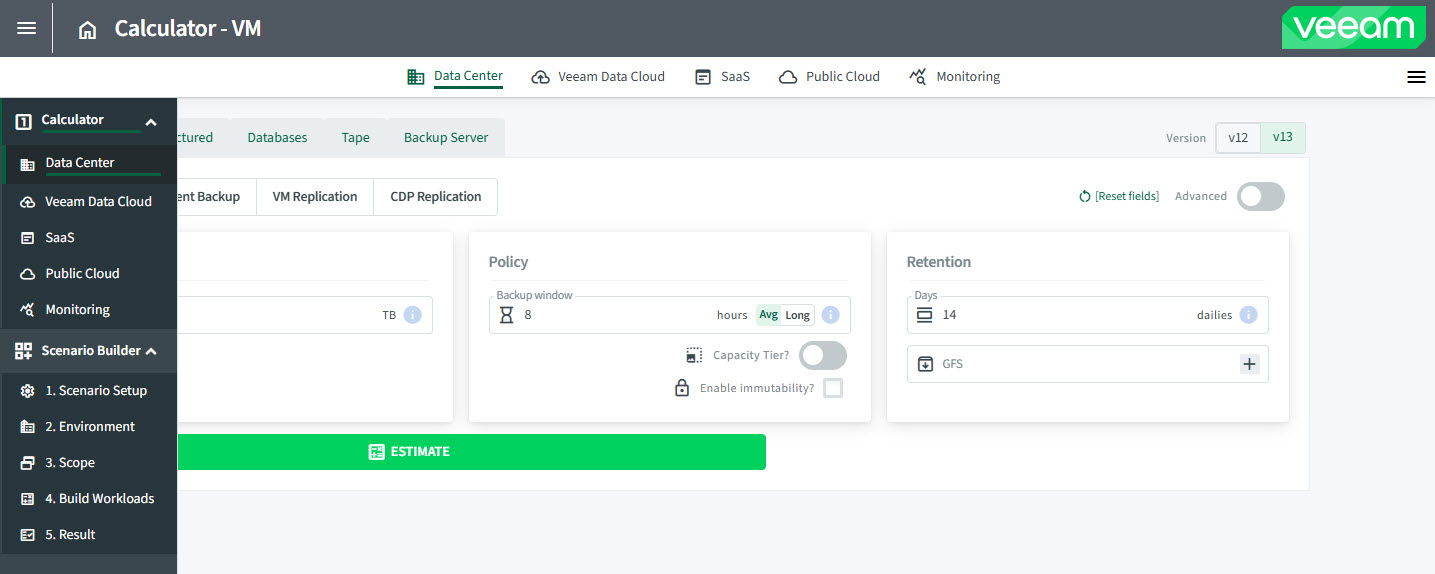Screen dimensions: 1435x574
Task: Check the Enable immutability checkbox
Action: (832, 388)
